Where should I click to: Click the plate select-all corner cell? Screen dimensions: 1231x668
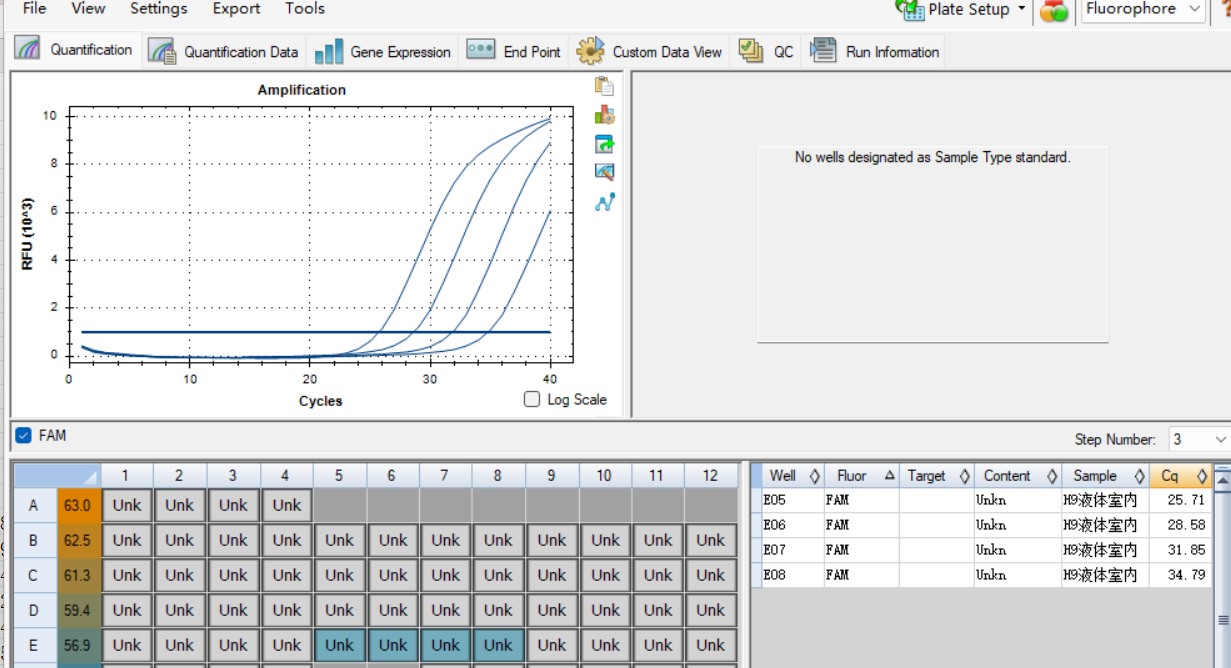point(57,476)
